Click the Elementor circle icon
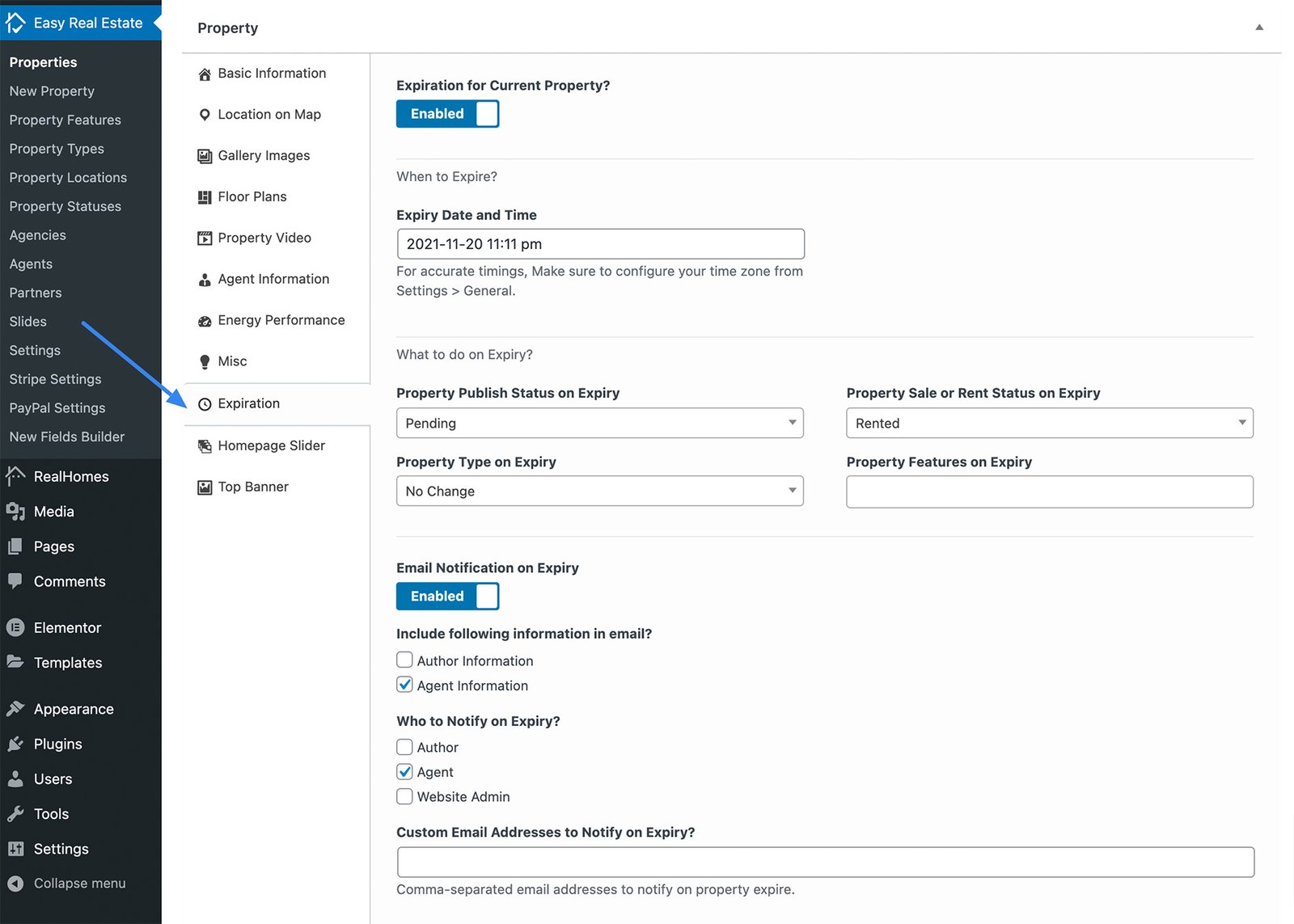The width and height of the screenshot is (1294, 924). click(15, 627)
